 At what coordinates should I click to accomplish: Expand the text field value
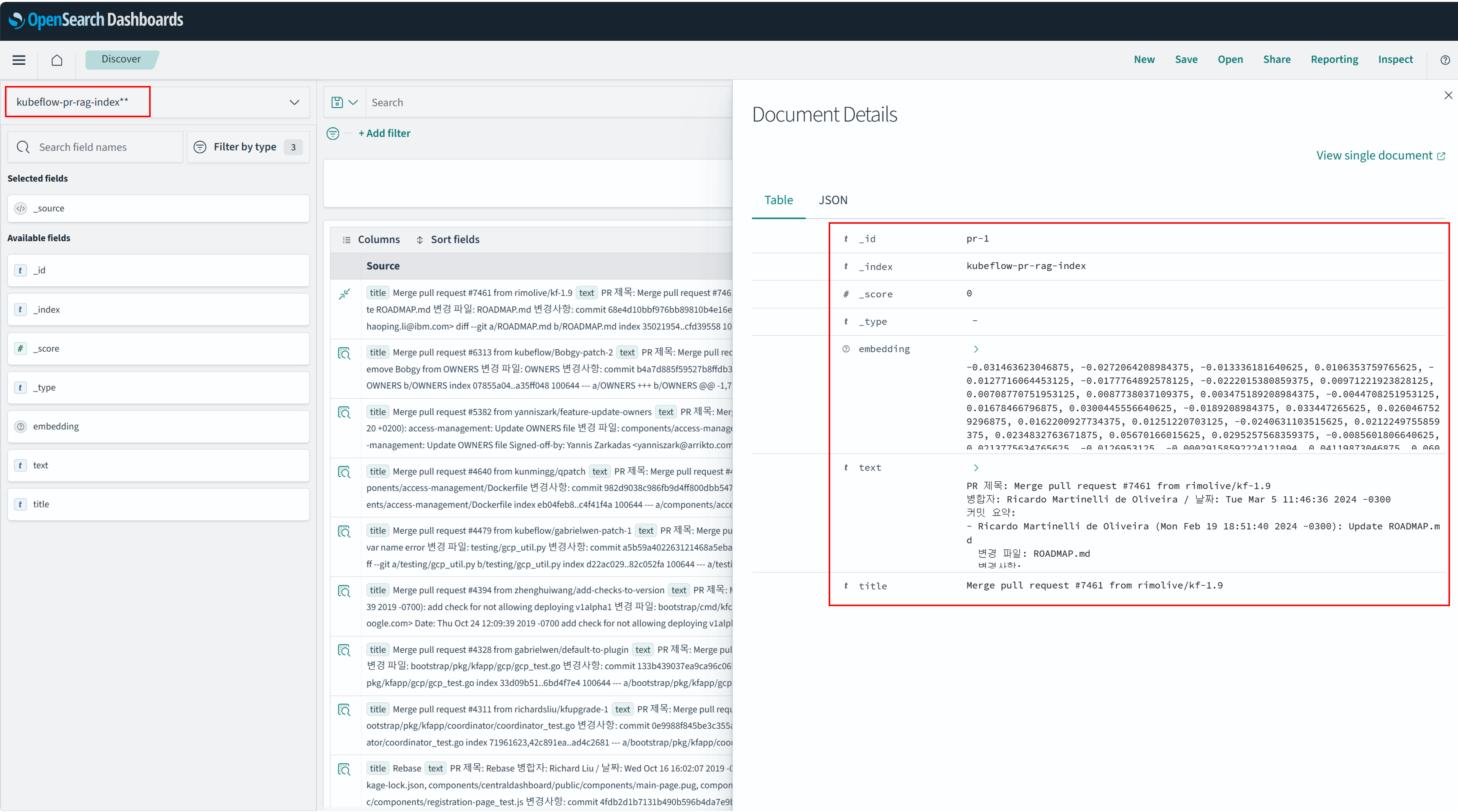(x=975, y=468)
